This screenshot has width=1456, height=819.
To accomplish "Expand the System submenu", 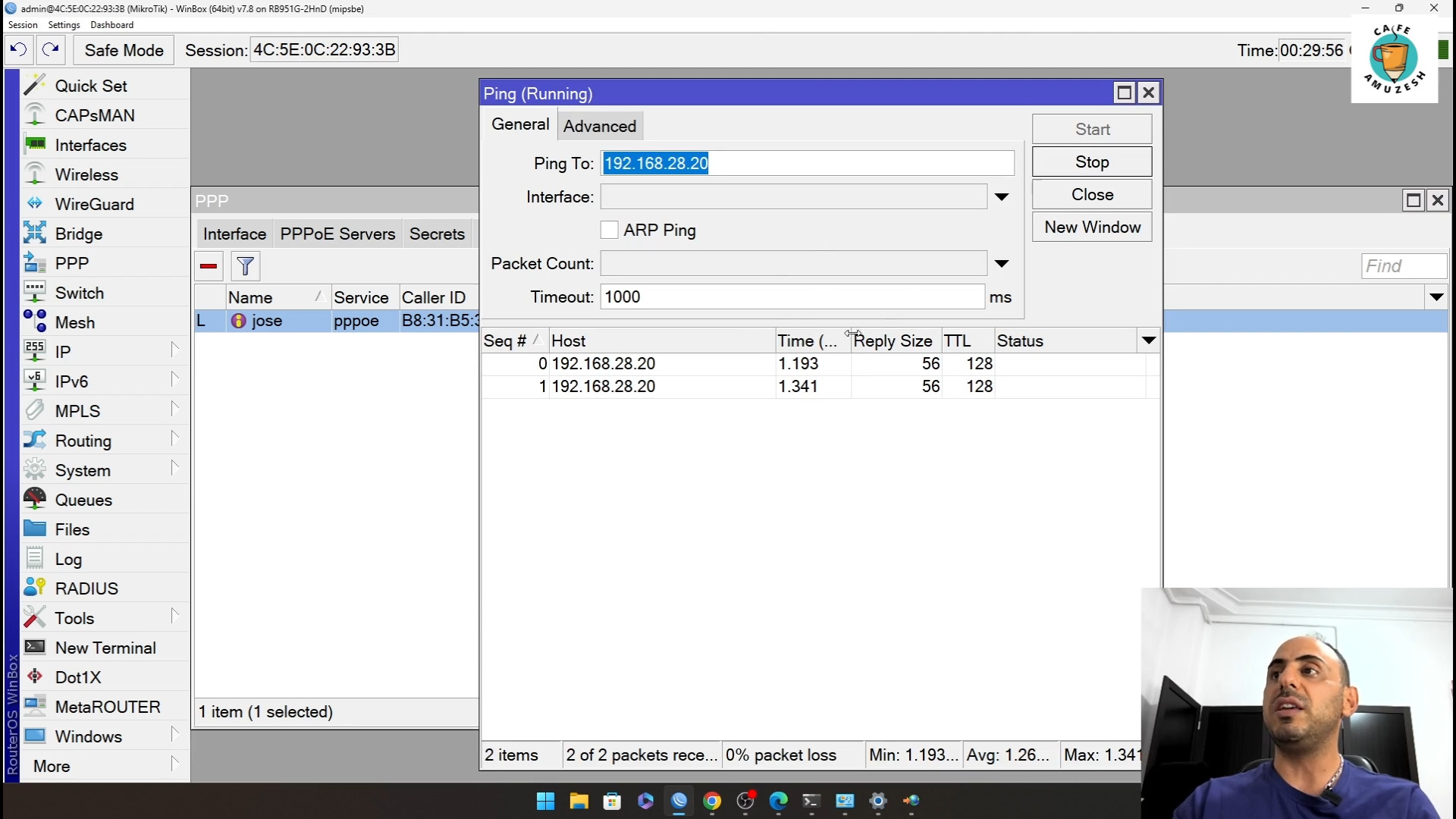I will click(x=105, y=470).
